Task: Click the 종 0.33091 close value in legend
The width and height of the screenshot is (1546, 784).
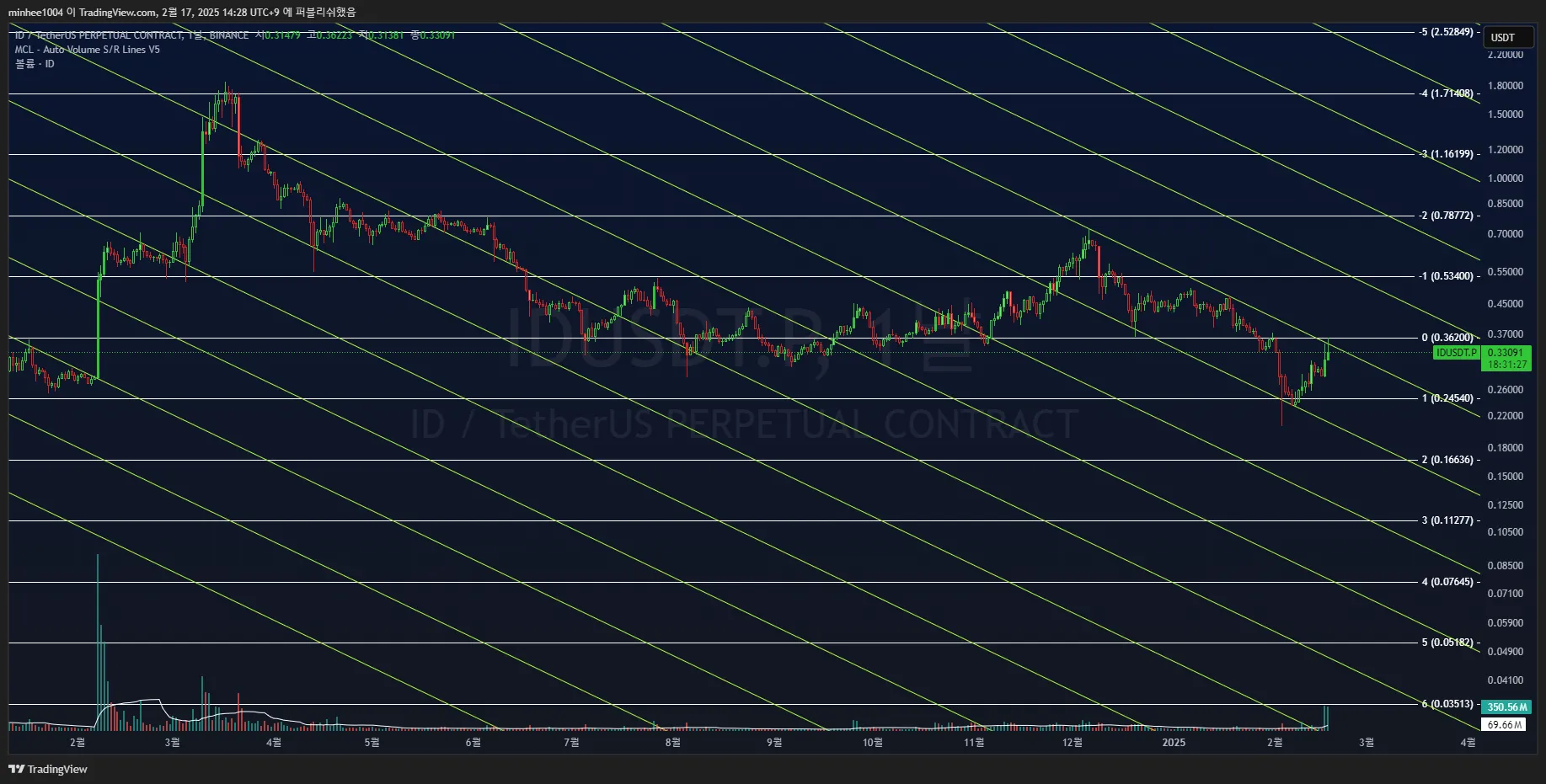Action: pyautogui.click(x=433, y=35)
